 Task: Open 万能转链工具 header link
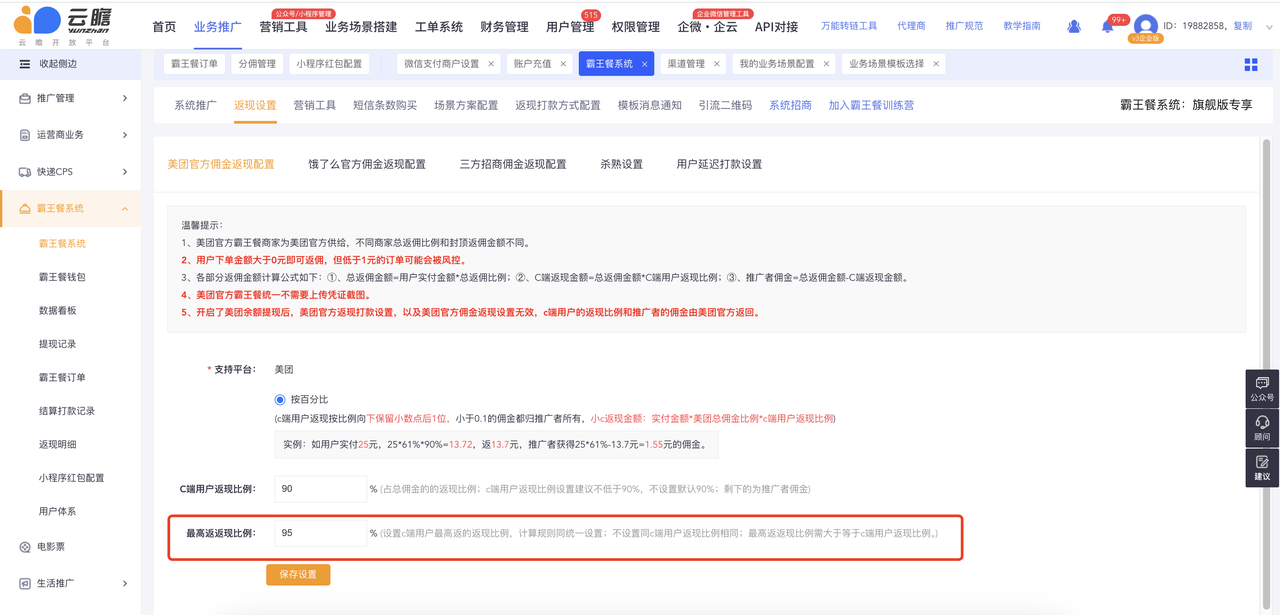click(x=849, y=26)
